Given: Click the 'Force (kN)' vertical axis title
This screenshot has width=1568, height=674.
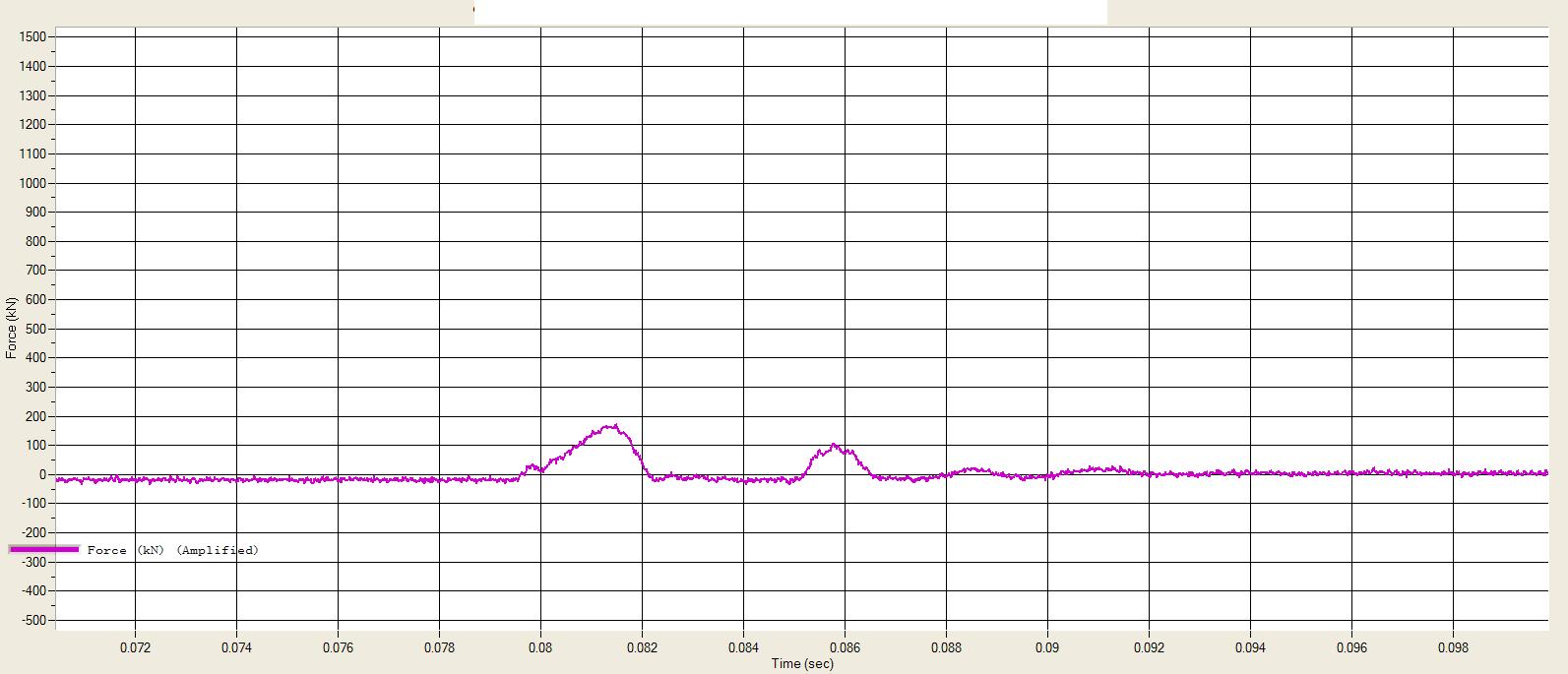Looking at the screenshot, I should (11, 328).
